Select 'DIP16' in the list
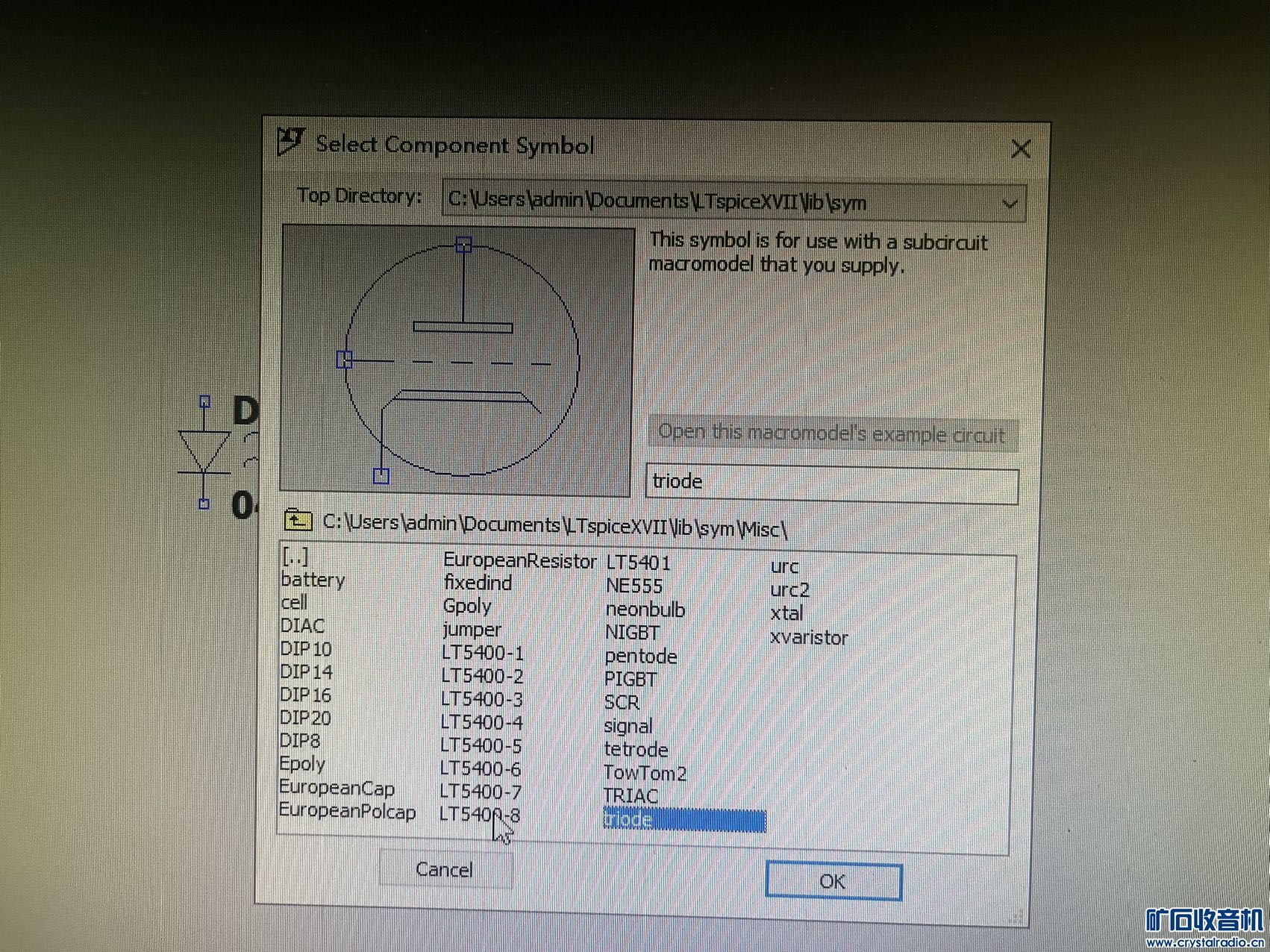Screen dimensions: 1270x952 (x=305, y=695)
